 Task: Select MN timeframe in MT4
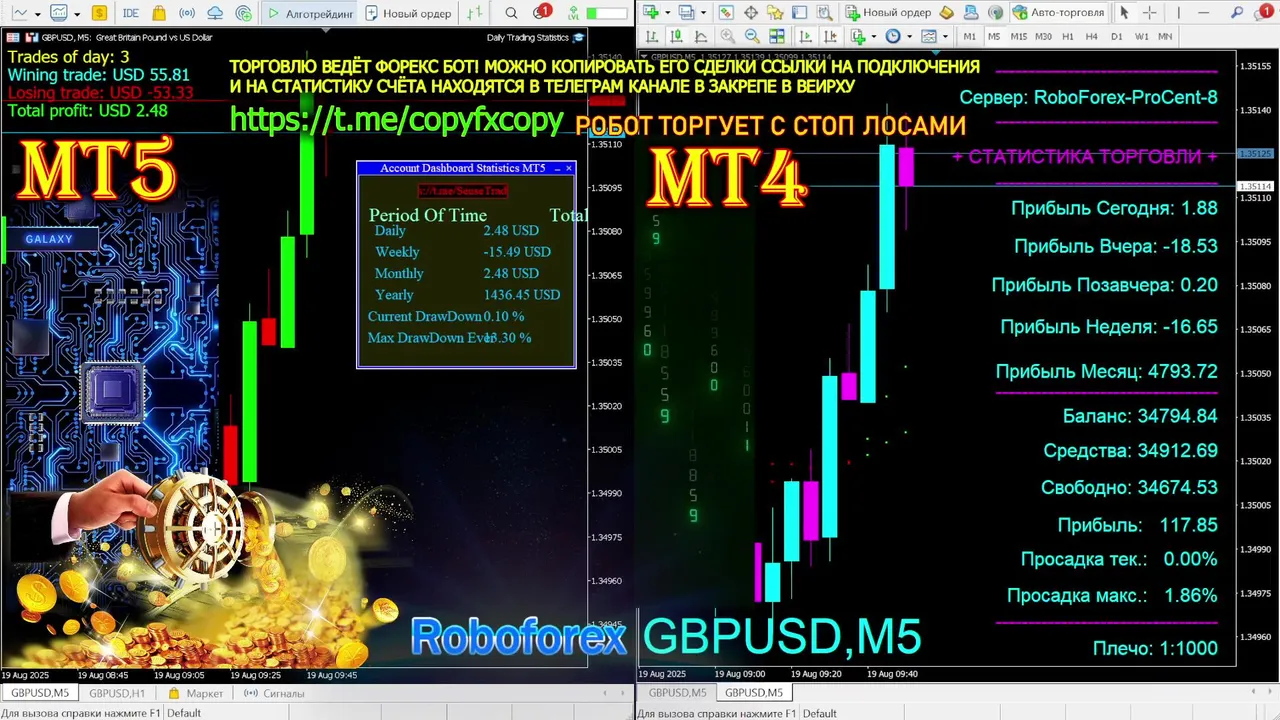(x=1165, y=36)
